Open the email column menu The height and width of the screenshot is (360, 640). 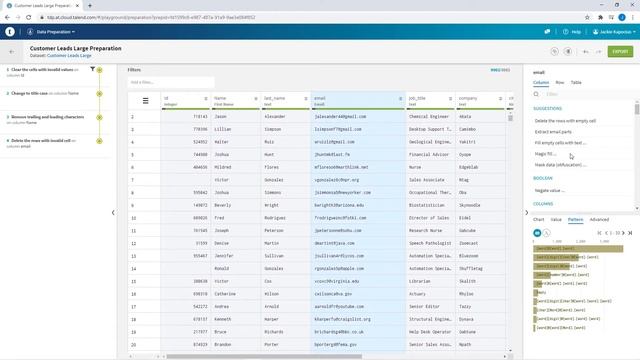(400, 99)
